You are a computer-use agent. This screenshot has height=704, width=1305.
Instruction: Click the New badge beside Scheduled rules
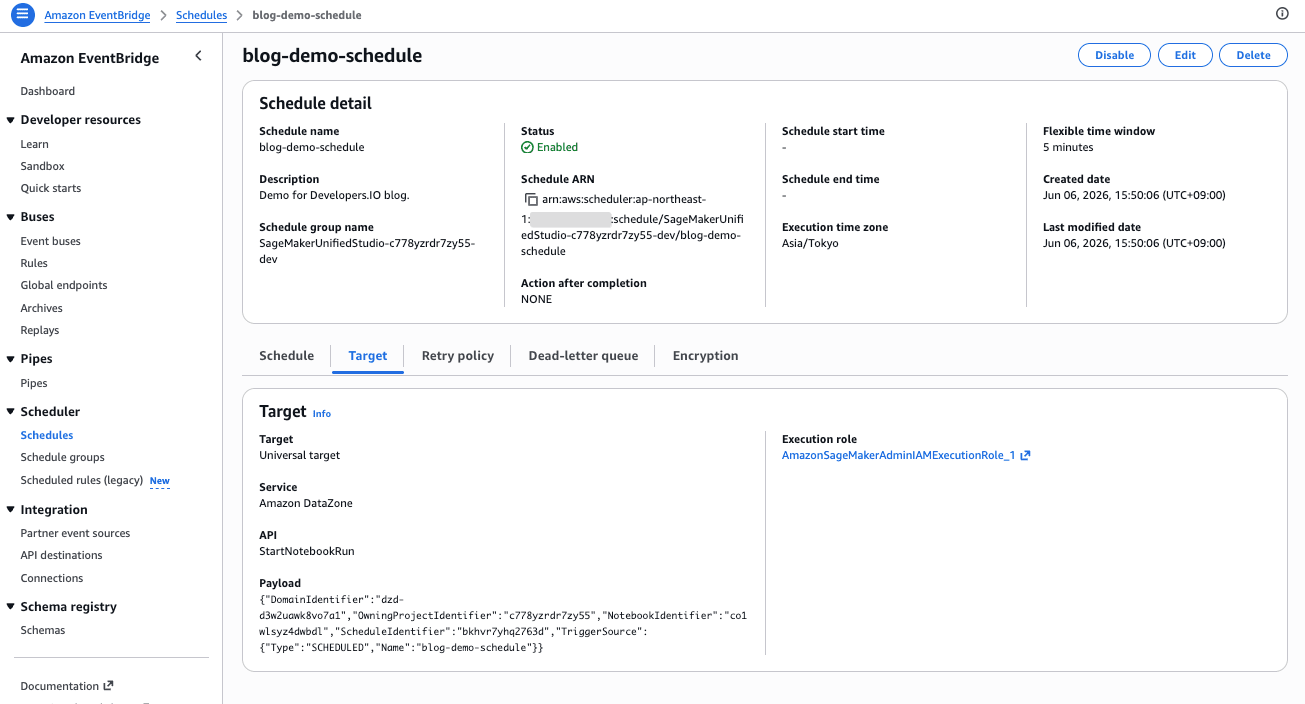click(x=159, y=481)
